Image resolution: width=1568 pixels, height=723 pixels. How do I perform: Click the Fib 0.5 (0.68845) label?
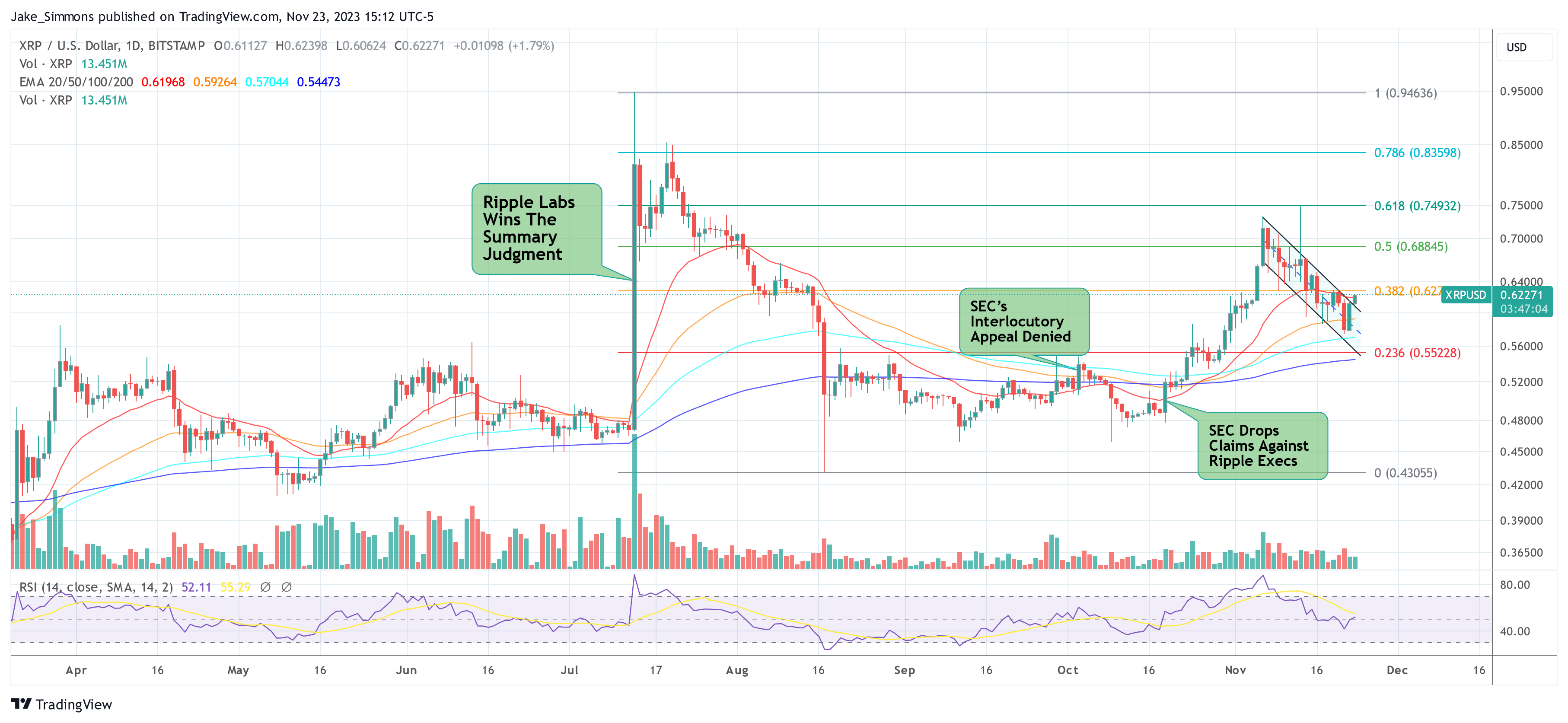point(1411,246)
